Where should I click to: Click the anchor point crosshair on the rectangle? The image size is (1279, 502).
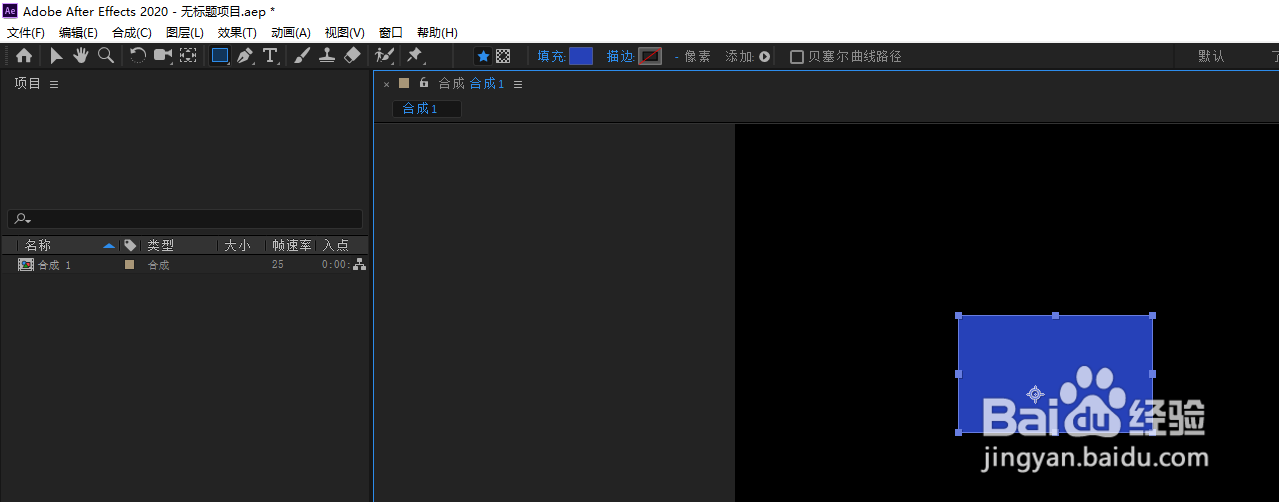tap(1035, 394)
